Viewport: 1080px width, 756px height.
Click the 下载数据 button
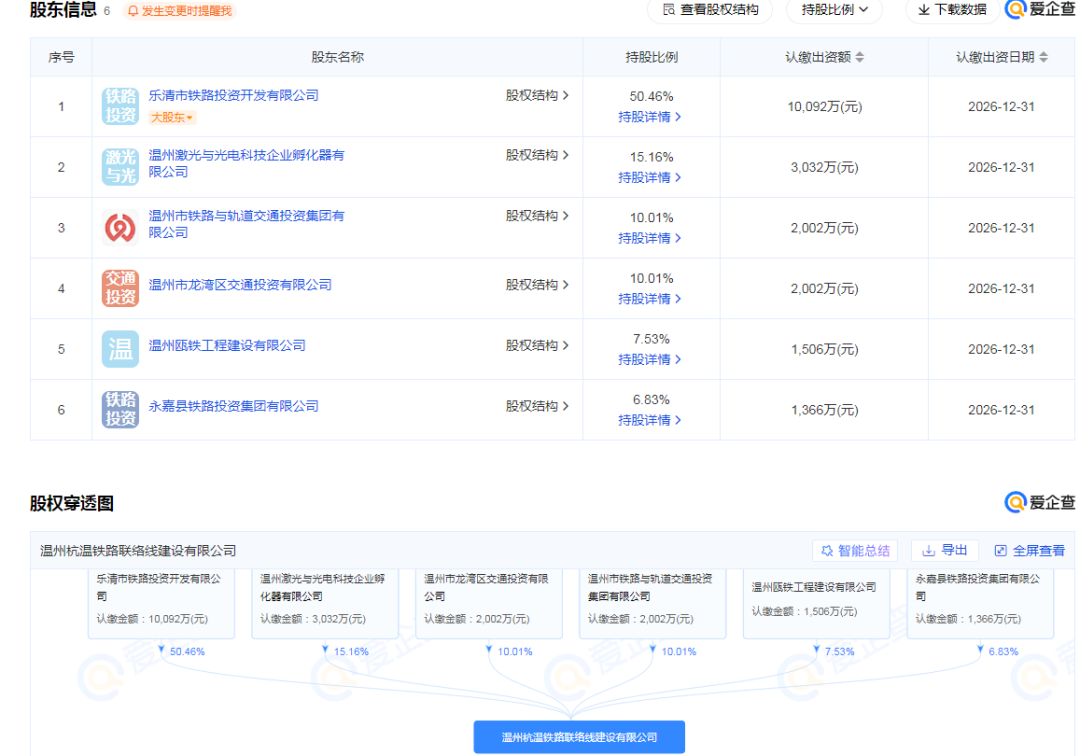[952, 10]
